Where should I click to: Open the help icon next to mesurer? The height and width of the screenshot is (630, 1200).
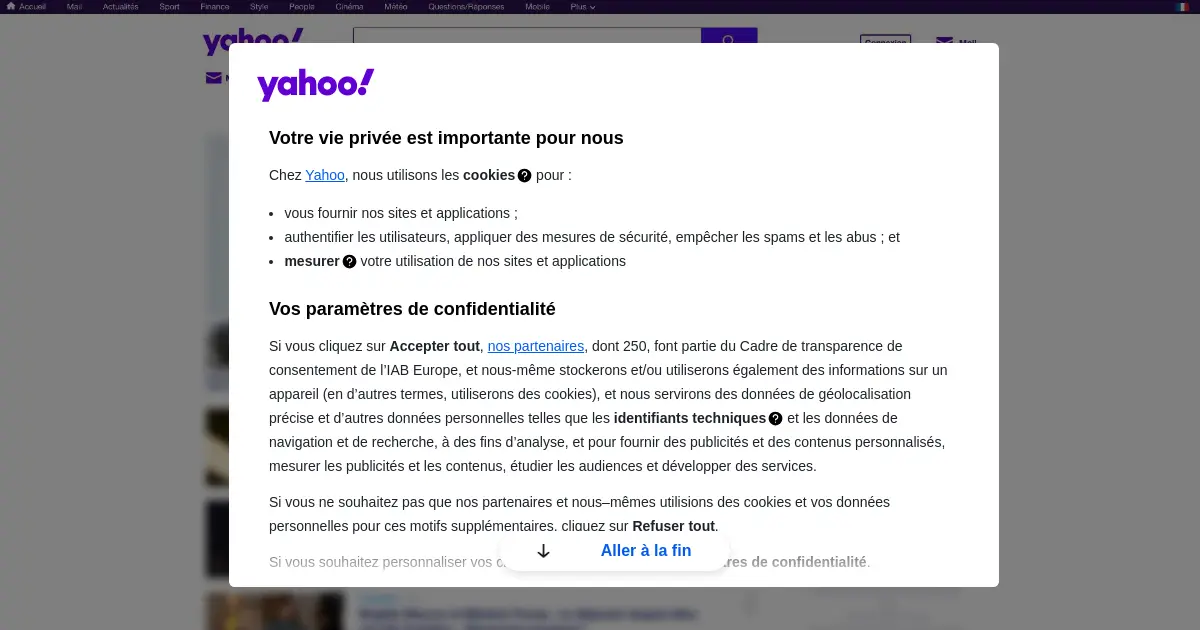point(349,262)
